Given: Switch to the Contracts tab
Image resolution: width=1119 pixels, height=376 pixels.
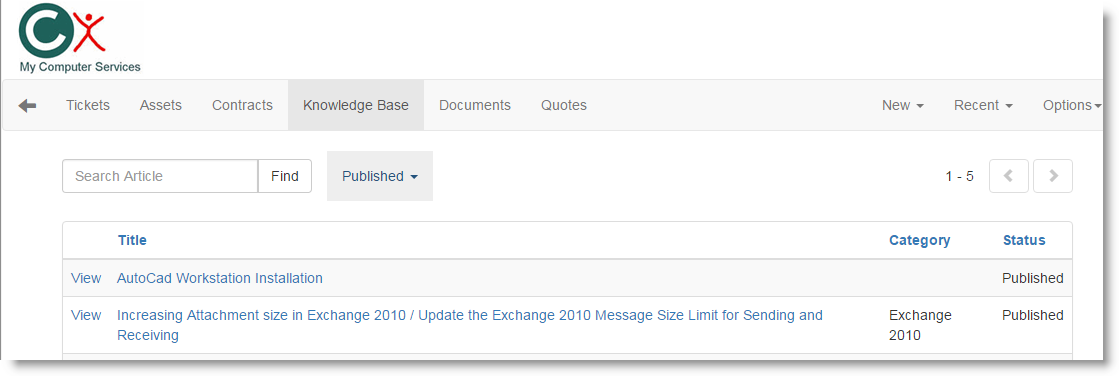Looking at the screenshot, I should pos(242,106).
